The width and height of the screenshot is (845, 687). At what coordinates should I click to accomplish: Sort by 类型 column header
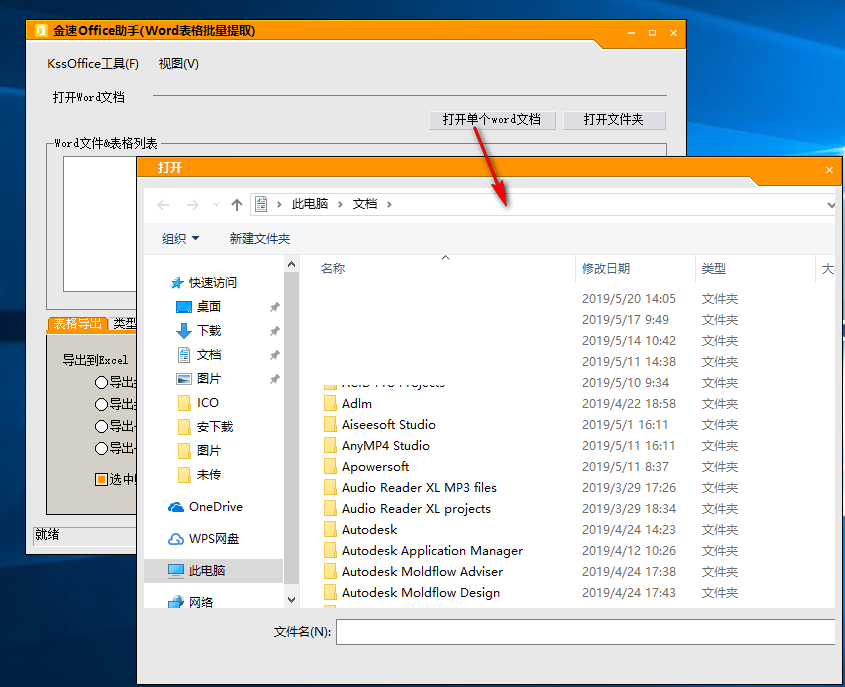click(x=714, y=268)
